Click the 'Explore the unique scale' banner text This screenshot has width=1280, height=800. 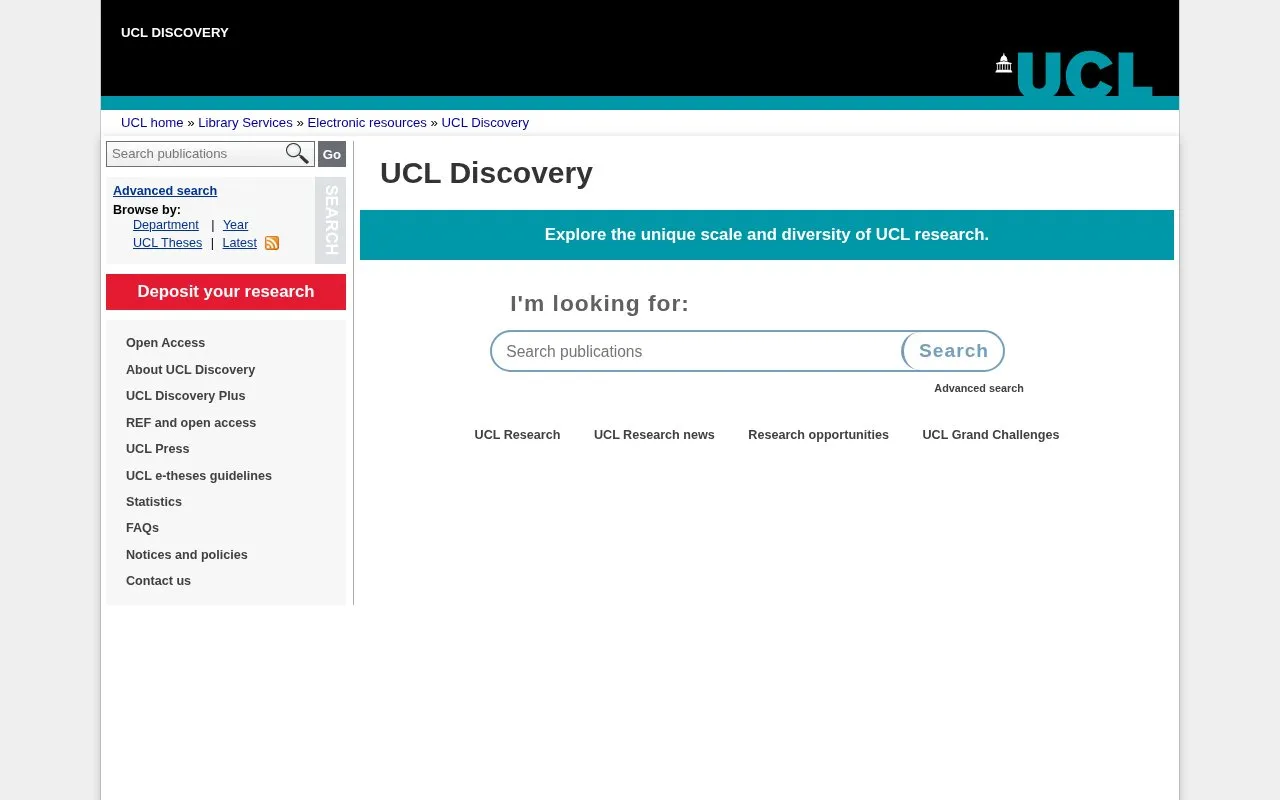767,235
